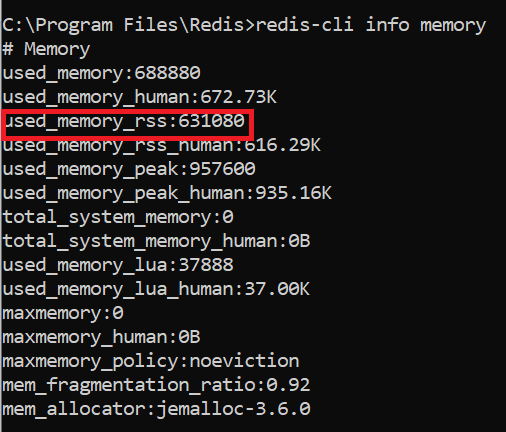506x432 pixels.
Task: Click the maxmemory_human:0B line
Action: [101, 337]
